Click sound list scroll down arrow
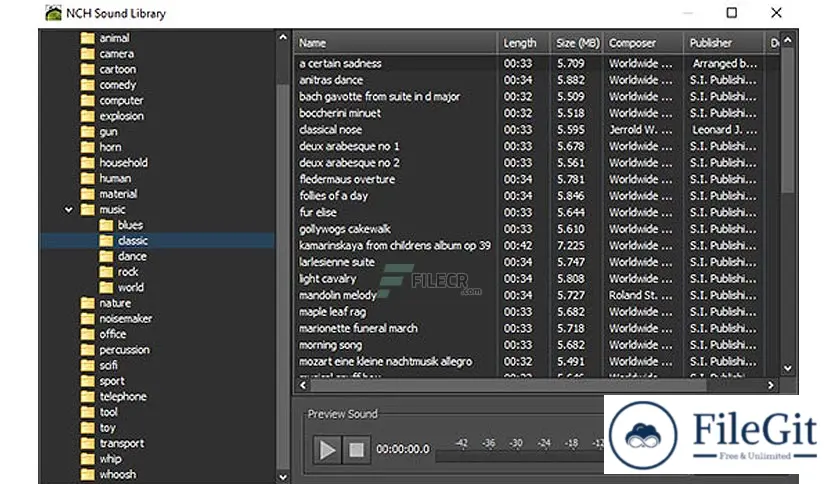The height and width of the screenshot is (484, 836). [x=787, y=368]
